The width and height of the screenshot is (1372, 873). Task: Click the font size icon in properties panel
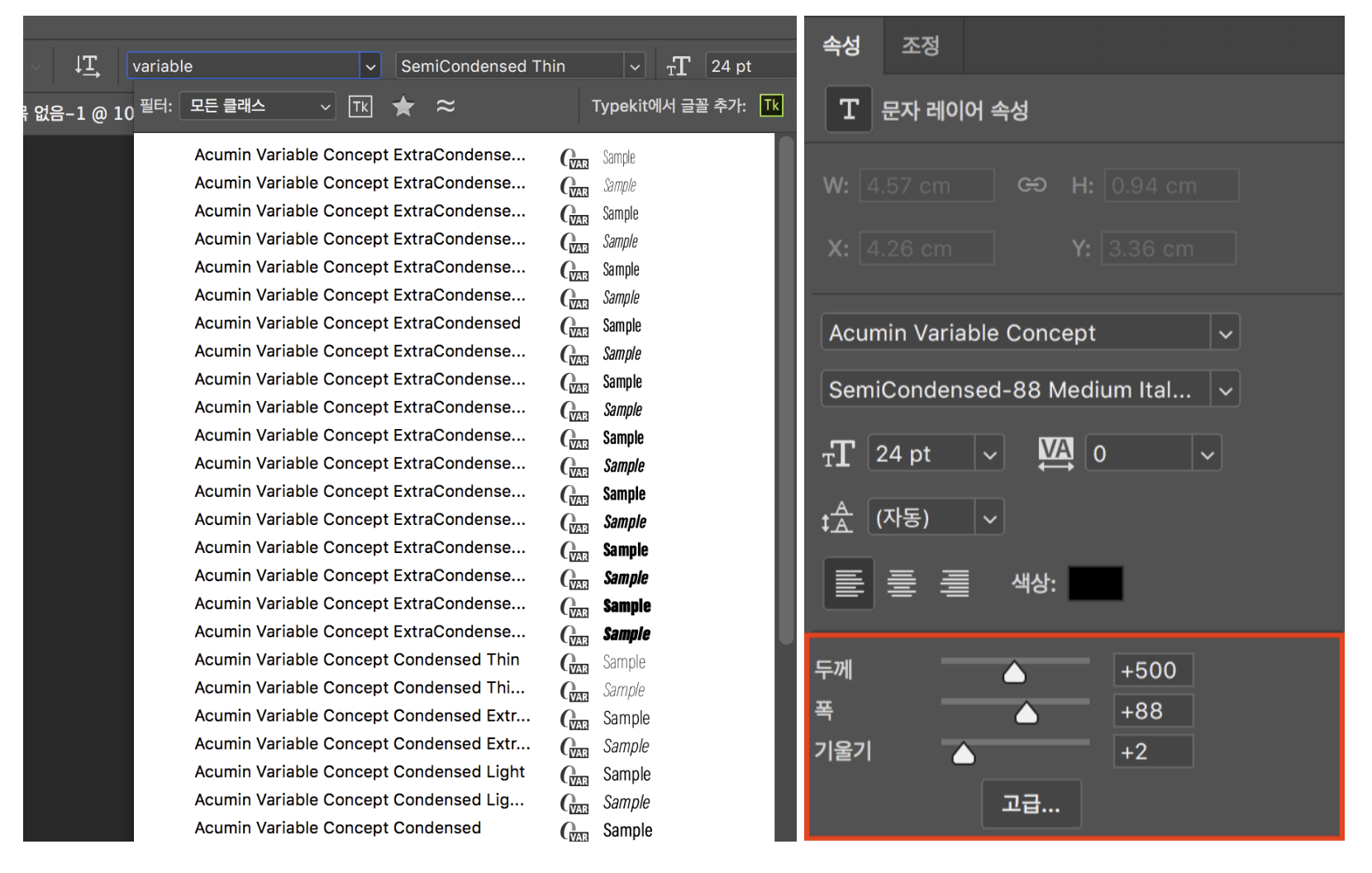click(838, 453)
